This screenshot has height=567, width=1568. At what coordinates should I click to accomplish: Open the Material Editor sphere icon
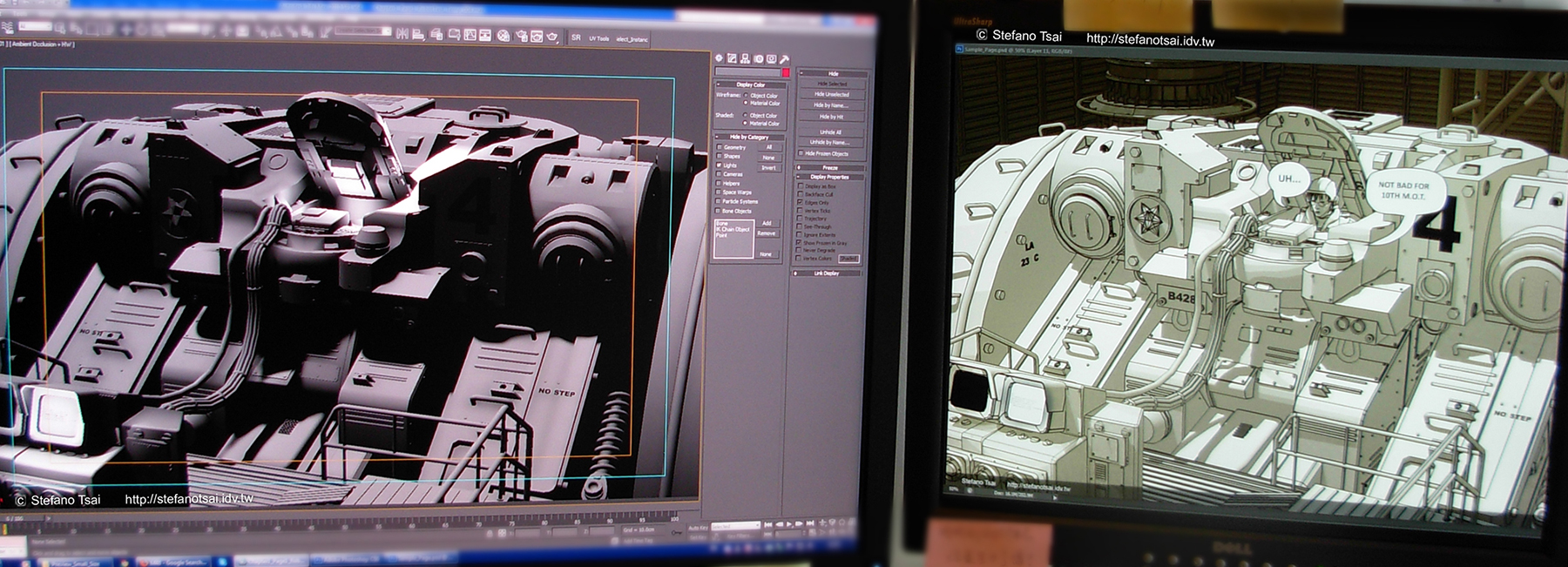[503, 36]
